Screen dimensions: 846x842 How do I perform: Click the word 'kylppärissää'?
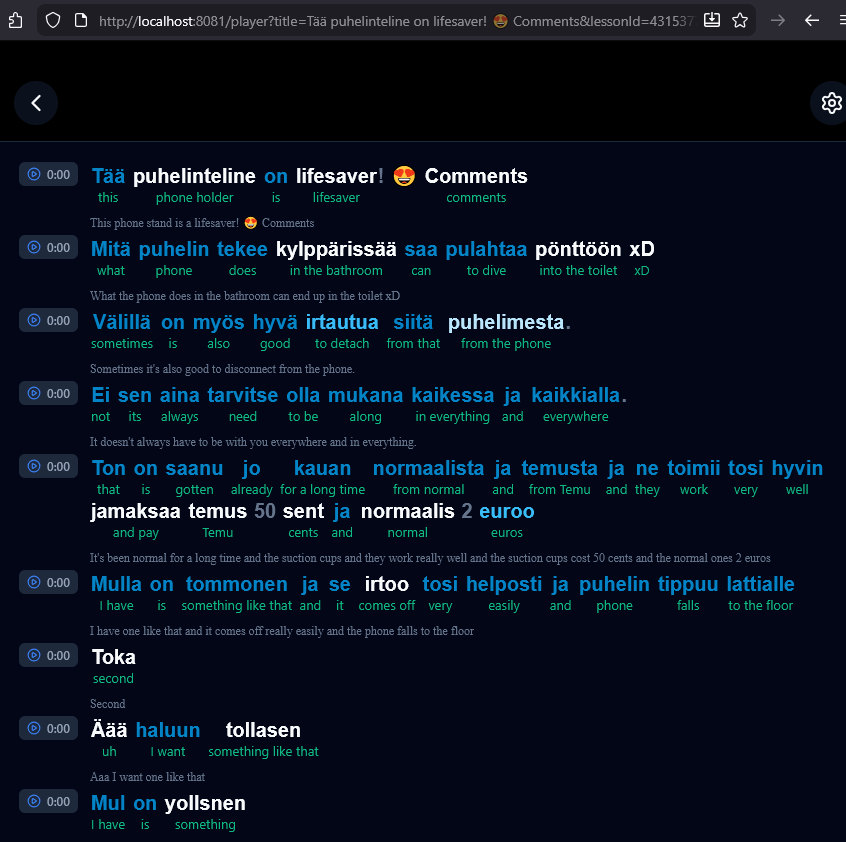[x=336, y=249]
